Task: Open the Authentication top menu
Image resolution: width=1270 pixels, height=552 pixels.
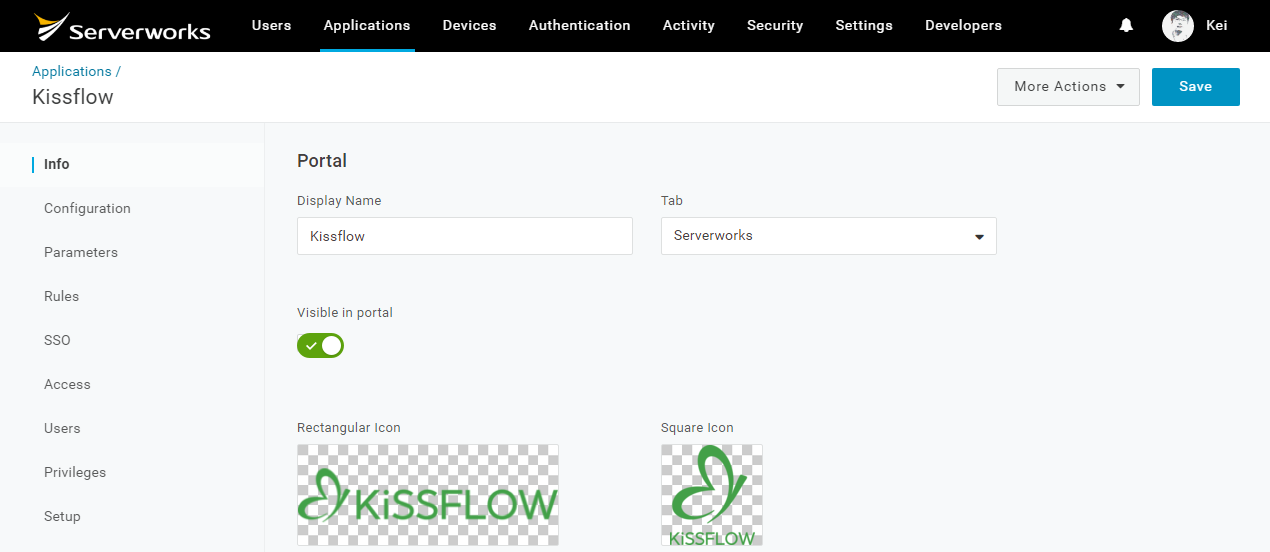Action: click(x=579, y=26)
